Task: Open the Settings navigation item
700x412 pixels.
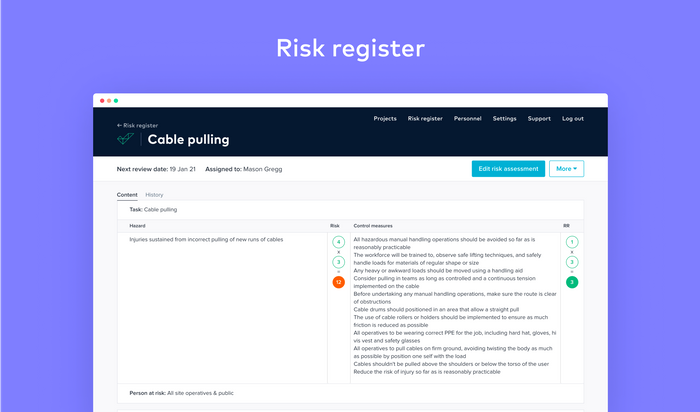Action: [x=505, y=119]
